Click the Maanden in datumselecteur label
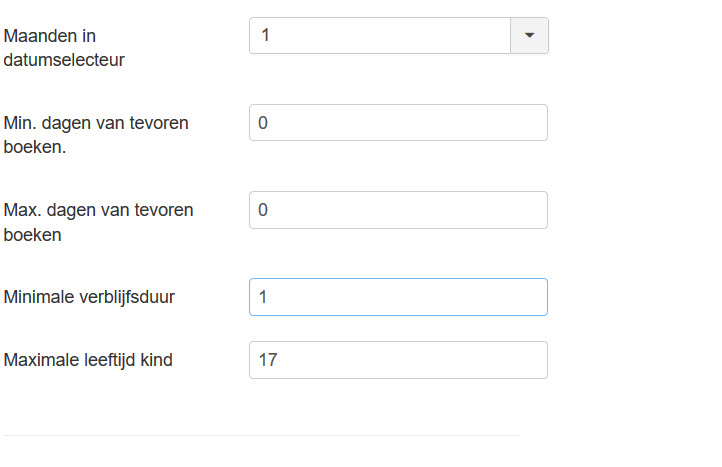 (x=50, y=35)
